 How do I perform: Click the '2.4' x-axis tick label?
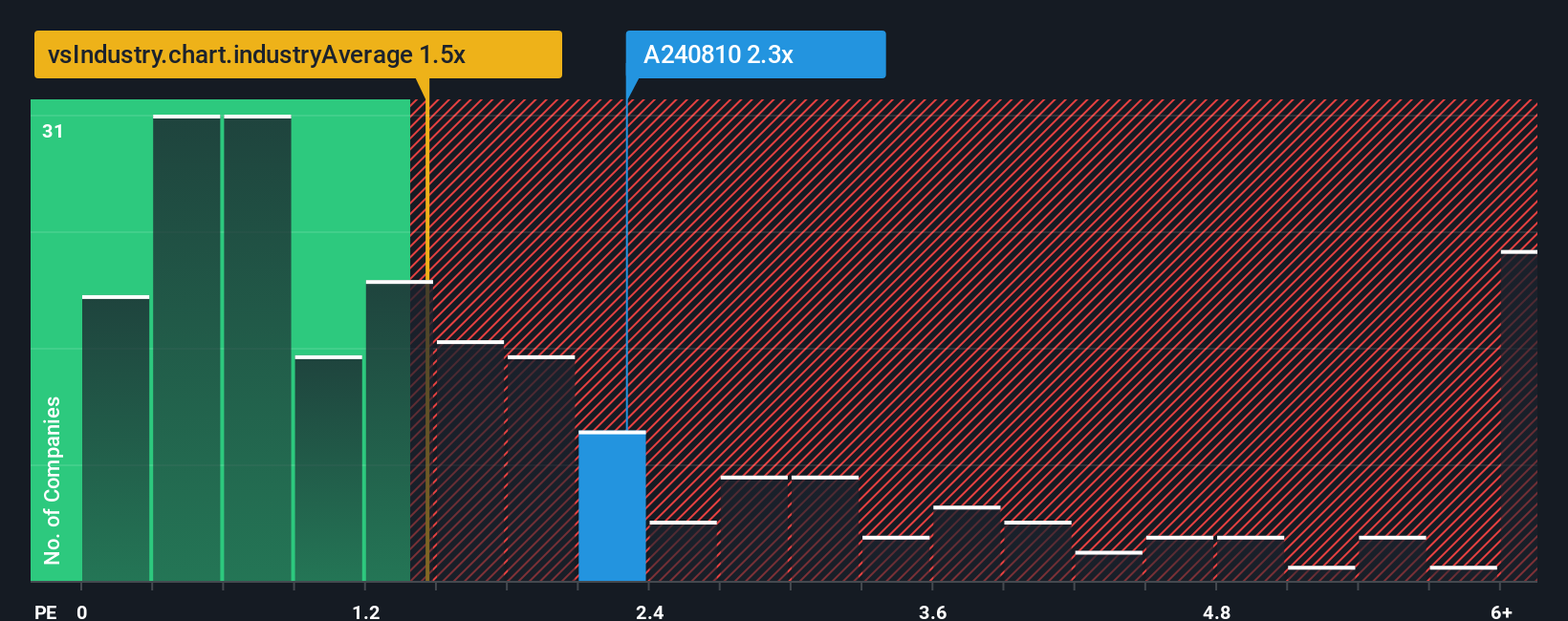click(x=649, y=611)
